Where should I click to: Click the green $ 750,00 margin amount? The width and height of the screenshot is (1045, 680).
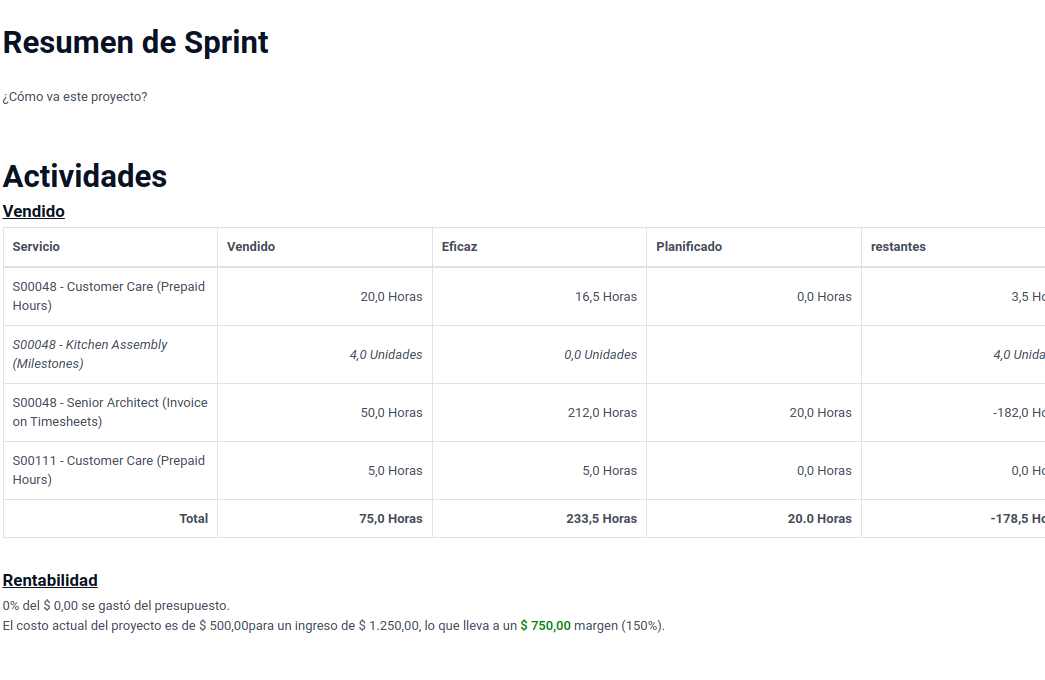click(x=545, y=626)
